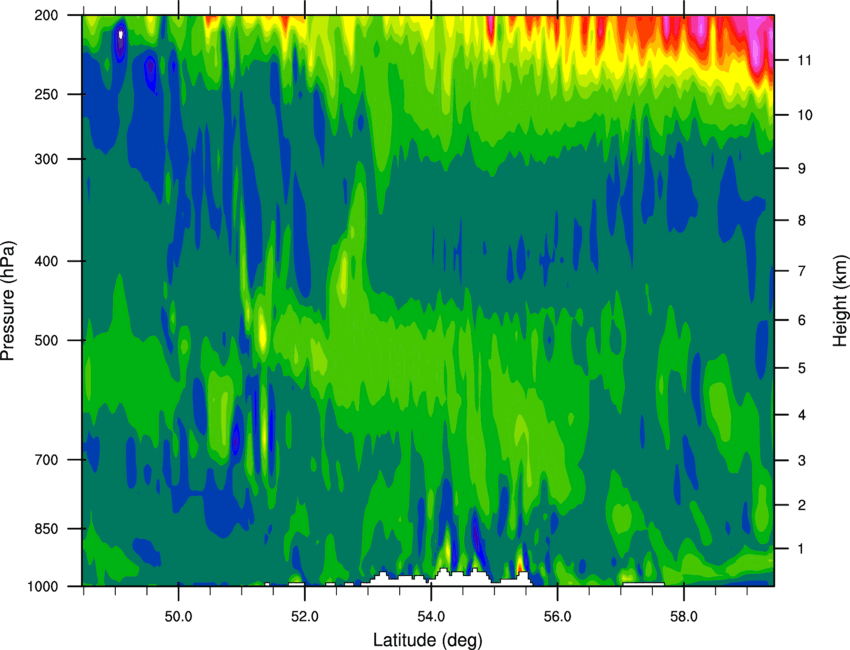Click the purple minimum spot near 49 degrees
Screen dimensions: 850x650
point(120,42)
